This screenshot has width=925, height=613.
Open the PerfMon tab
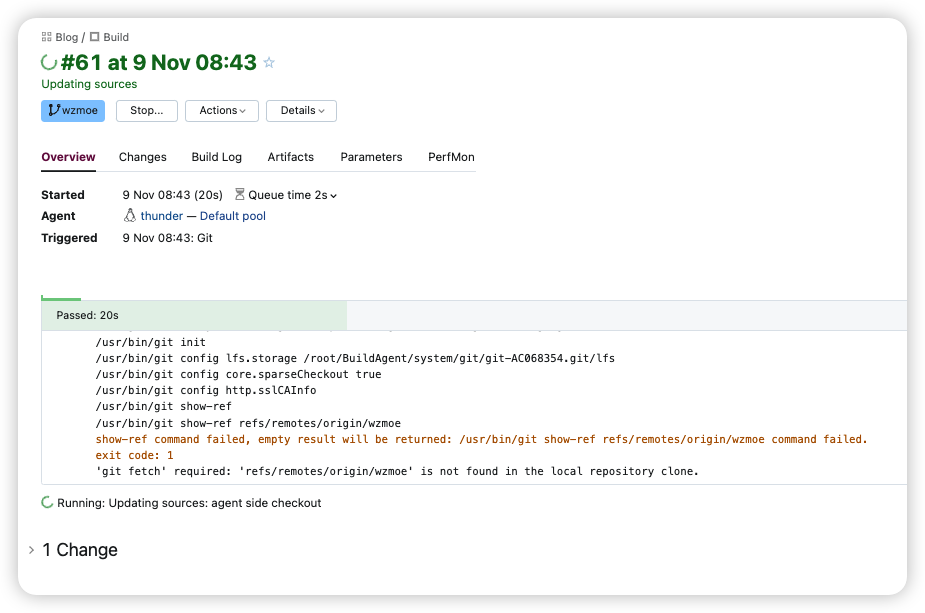pyautogui.click(x=451, y=157)
